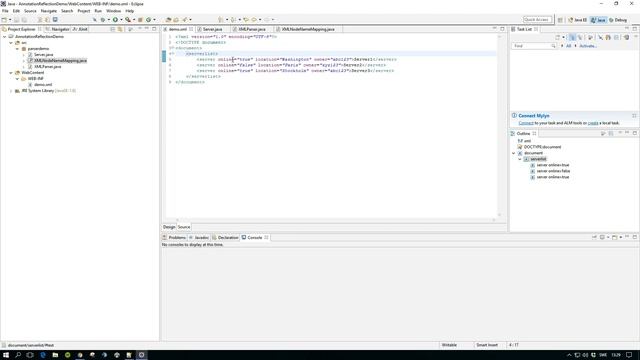Click the Open Type toolbar icon

[168, 20]
